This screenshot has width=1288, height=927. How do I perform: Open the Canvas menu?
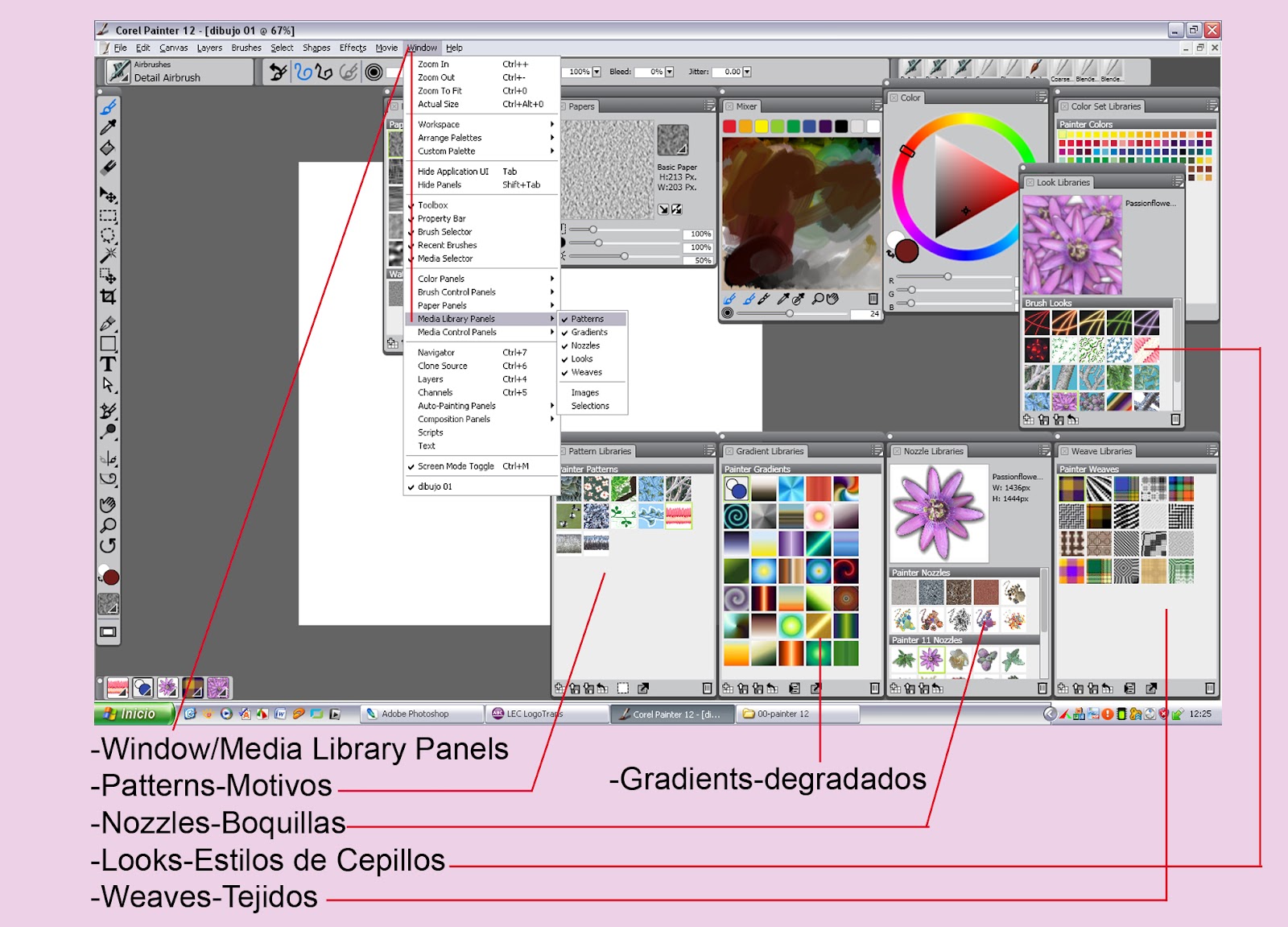point(173,48)
